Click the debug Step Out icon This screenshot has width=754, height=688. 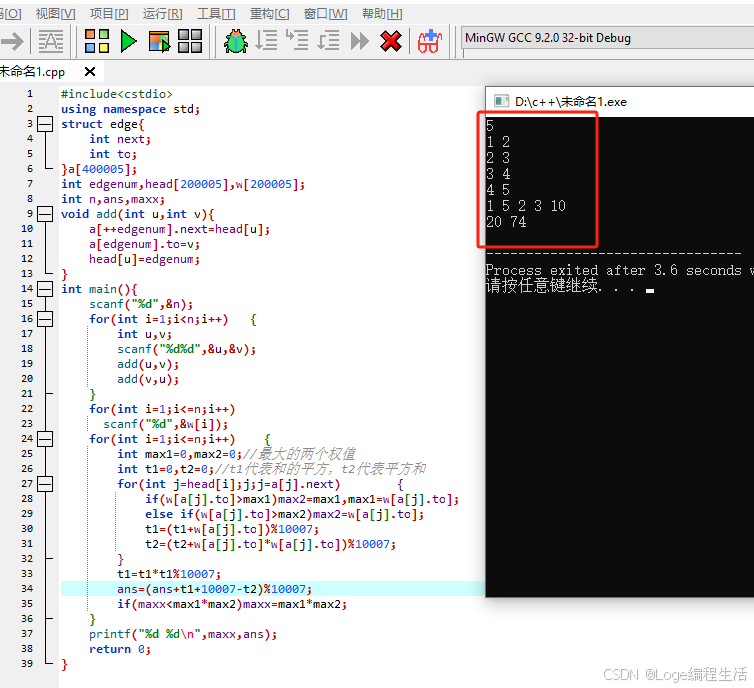[328, 40]
